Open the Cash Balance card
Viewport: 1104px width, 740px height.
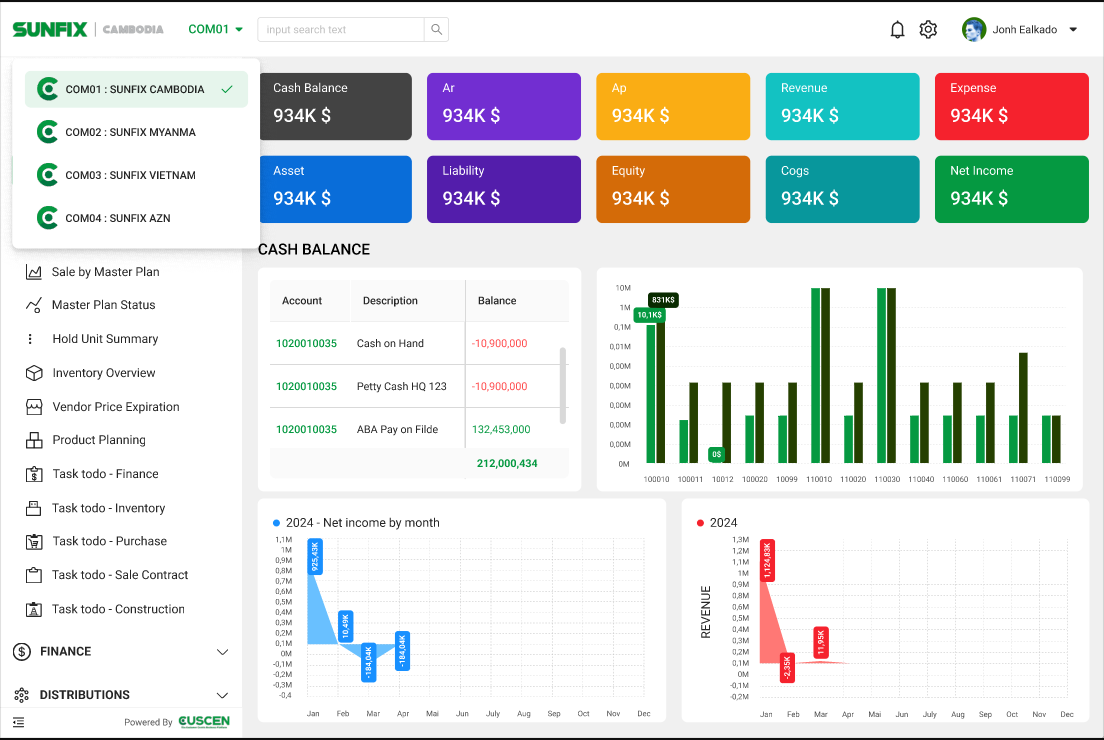335,106
